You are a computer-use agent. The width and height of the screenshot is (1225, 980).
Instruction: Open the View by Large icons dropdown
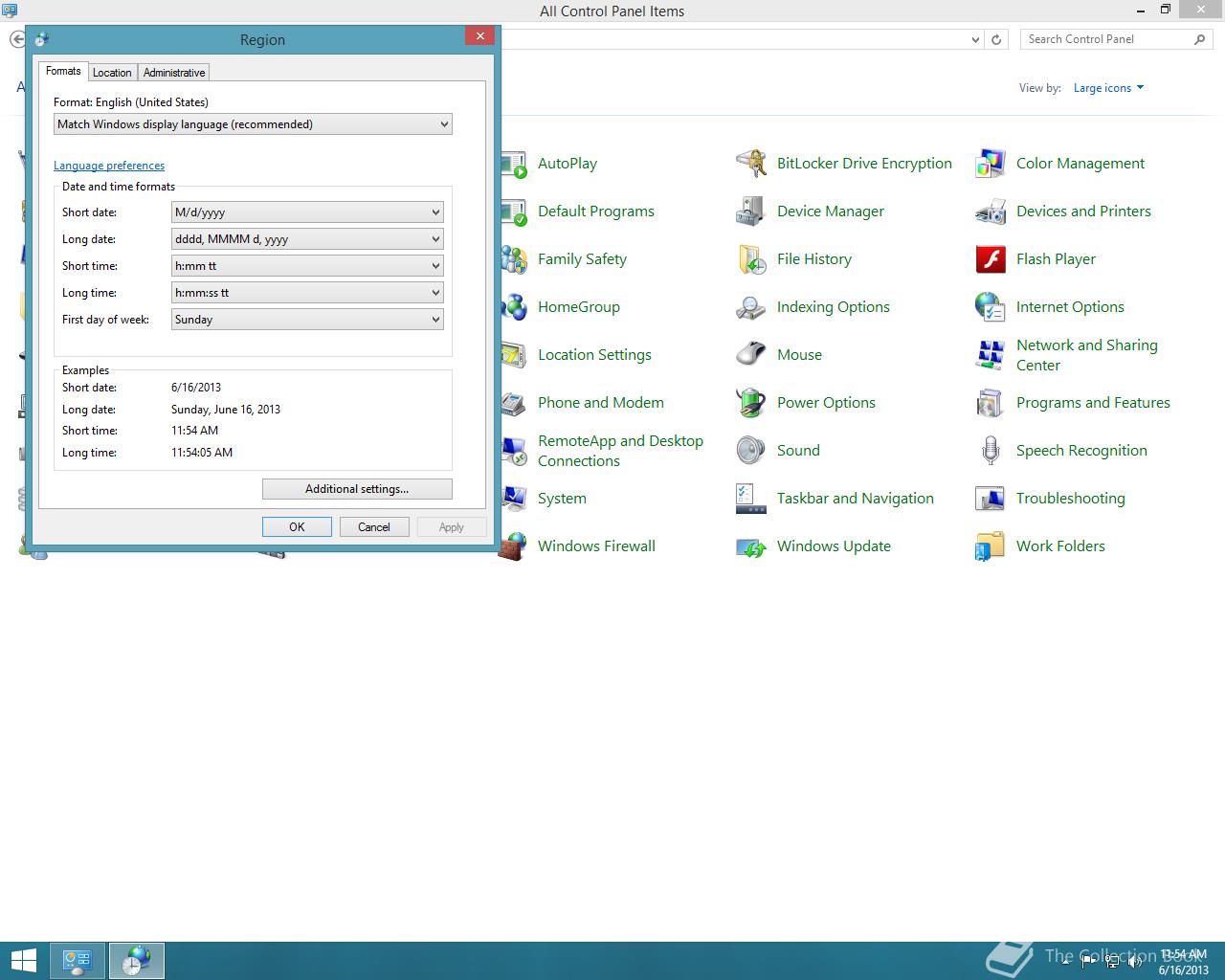[x=1108, y=88]
